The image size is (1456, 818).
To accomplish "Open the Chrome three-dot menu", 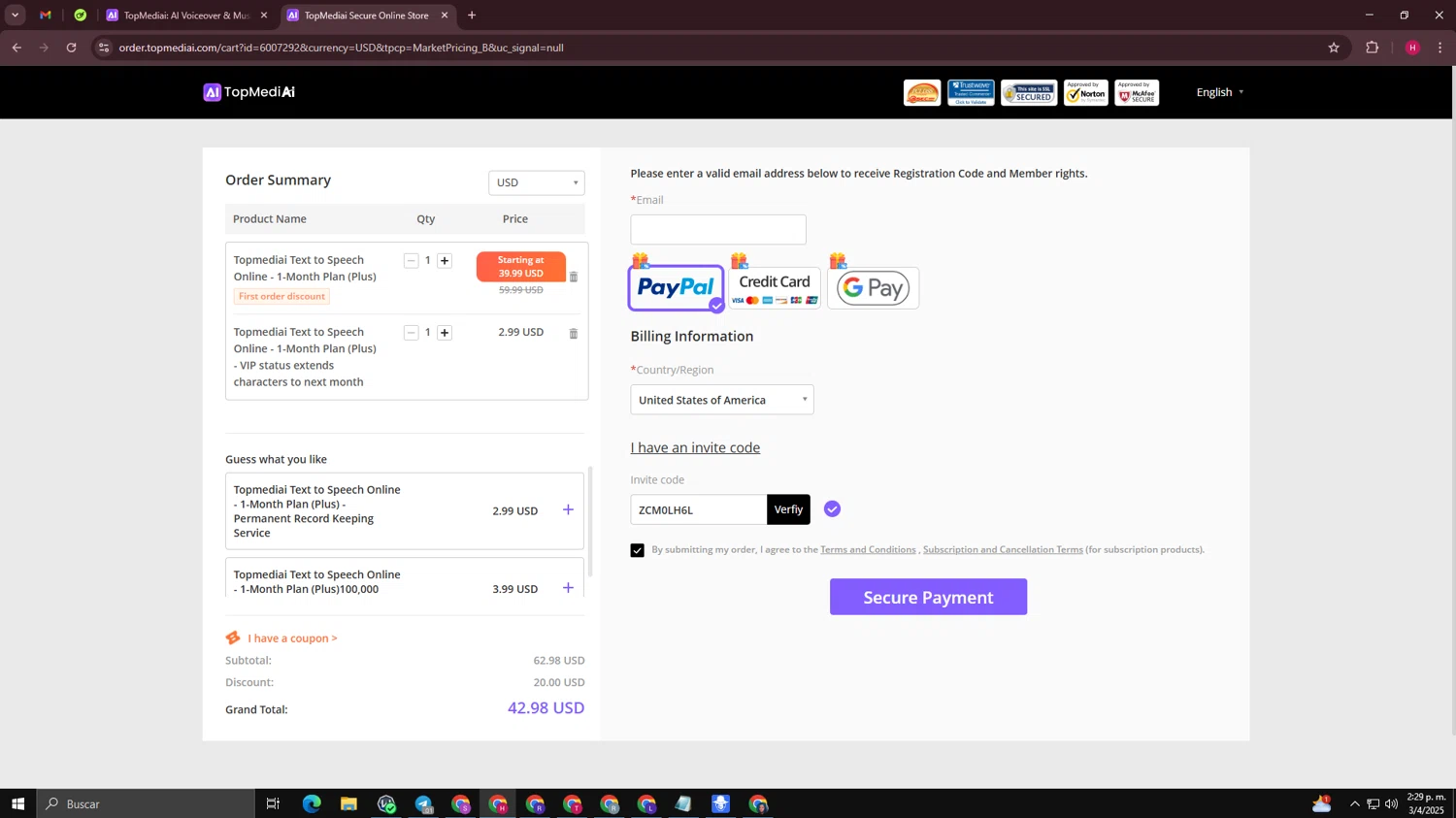I will coord(1440,48).
